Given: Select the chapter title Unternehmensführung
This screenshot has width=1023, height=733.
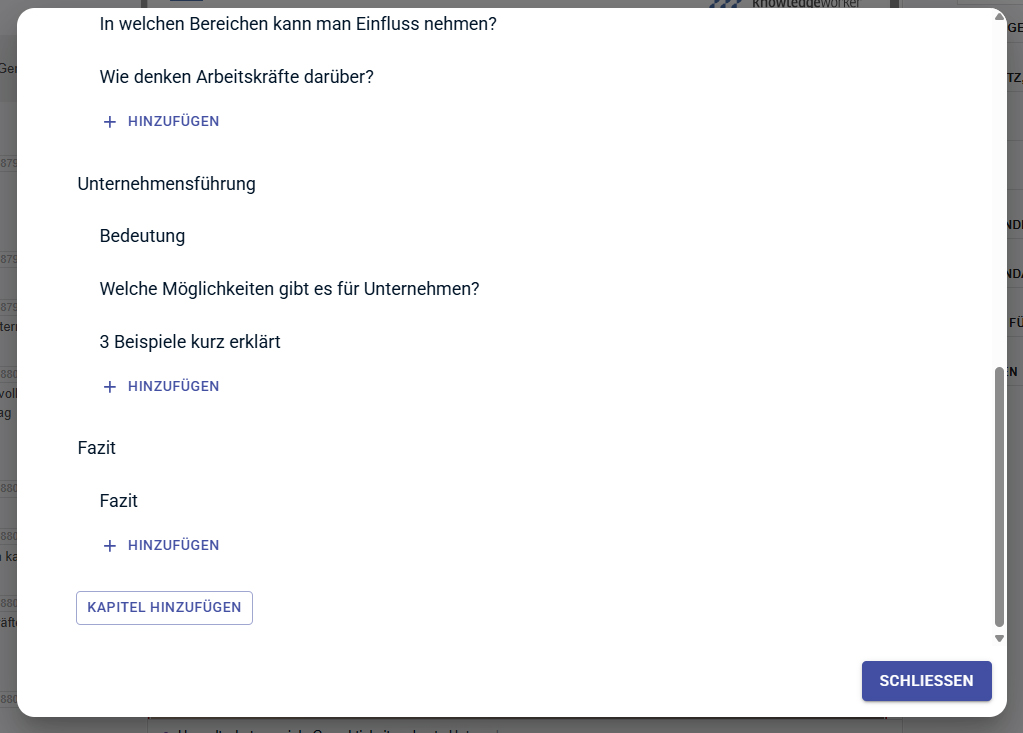Looking at the screenshot, I should tap(166, 184).
